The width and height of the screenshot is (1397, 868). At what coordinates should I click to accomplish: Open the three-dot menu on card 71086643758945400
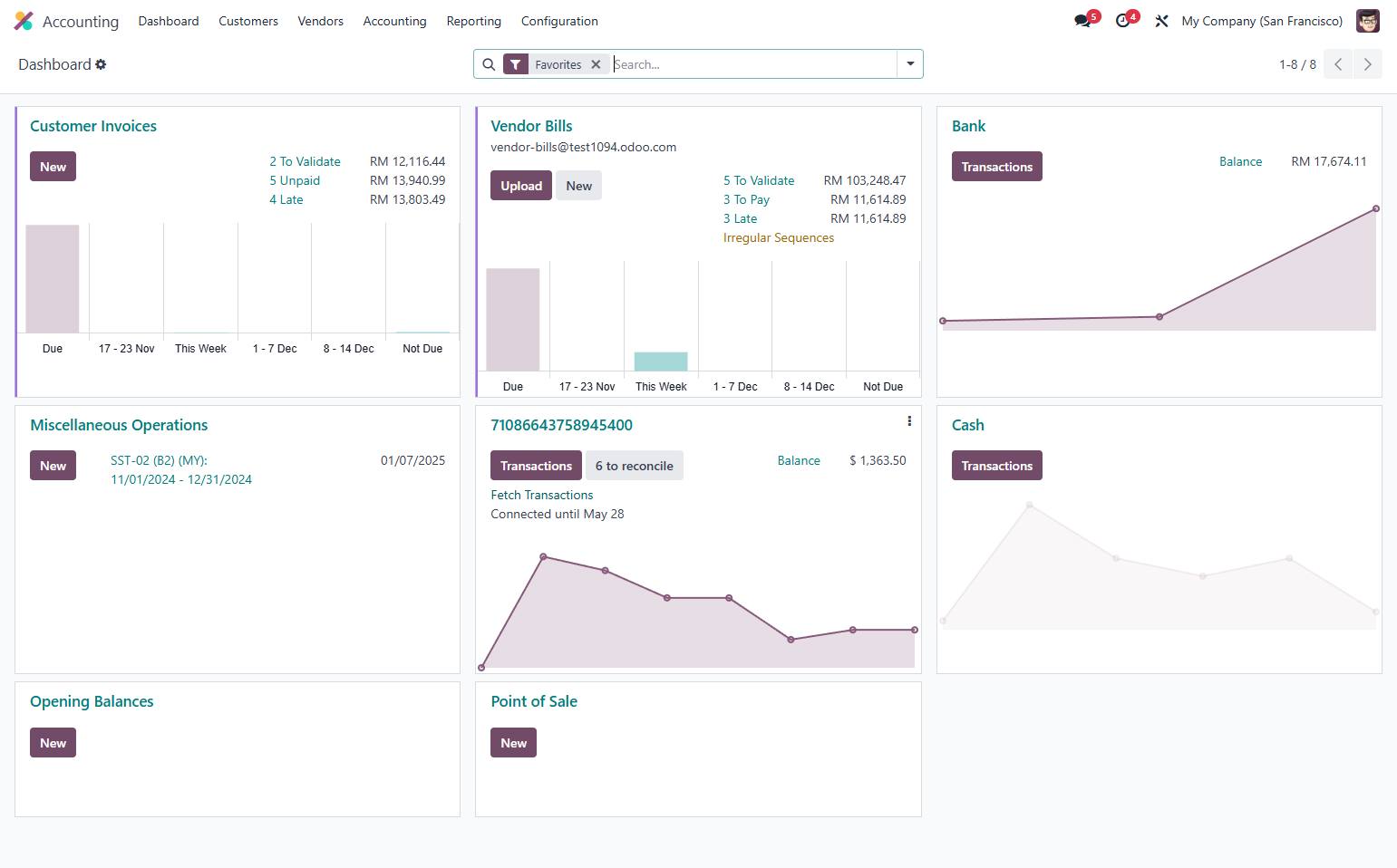tap(909, 421)
